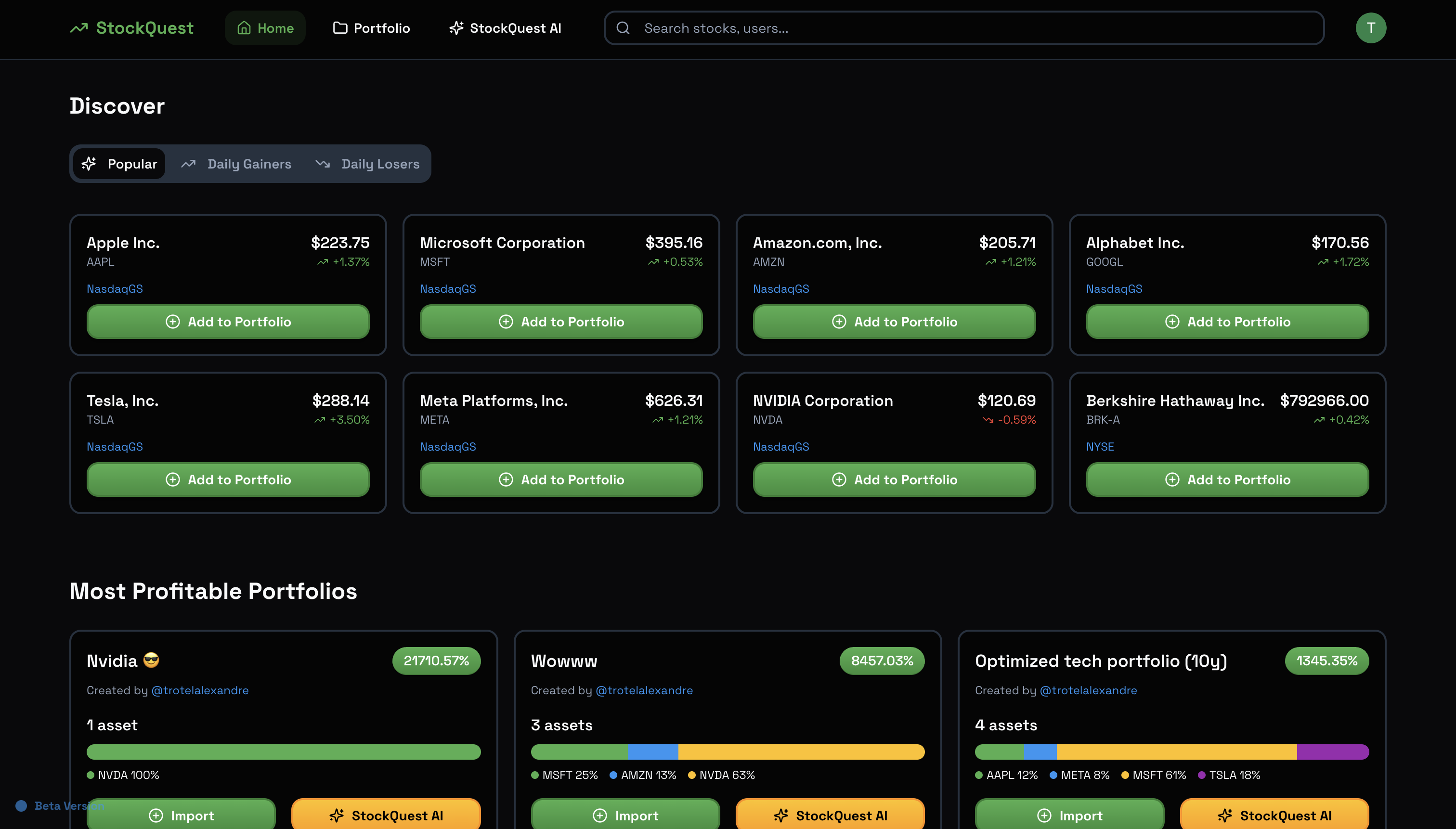Add Berkshire Hathaway Inc. to portfolio
Viewport: 1456px width, 829px height.
(x=1227, y=479)
